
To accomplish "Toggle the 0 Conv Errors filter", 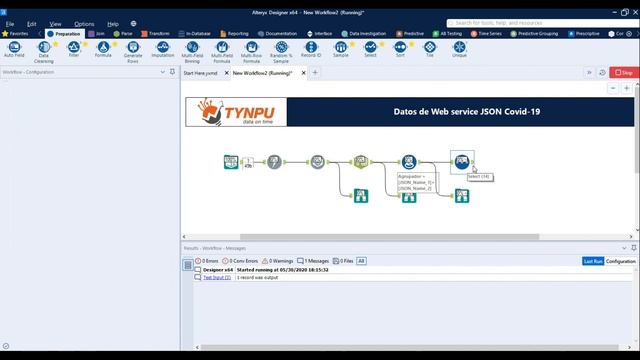I will point(240,261).
